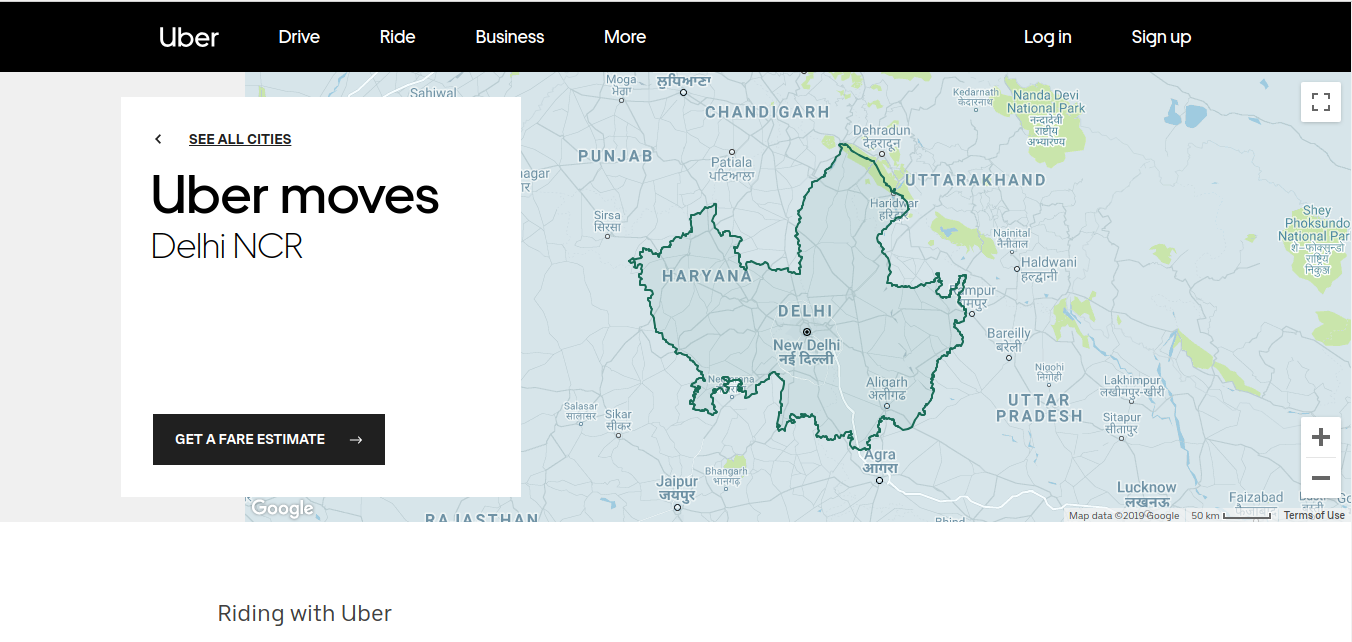Click the New Delhi city marker dot
This screenshot has width=1352, height=642.
click(807, 331)
